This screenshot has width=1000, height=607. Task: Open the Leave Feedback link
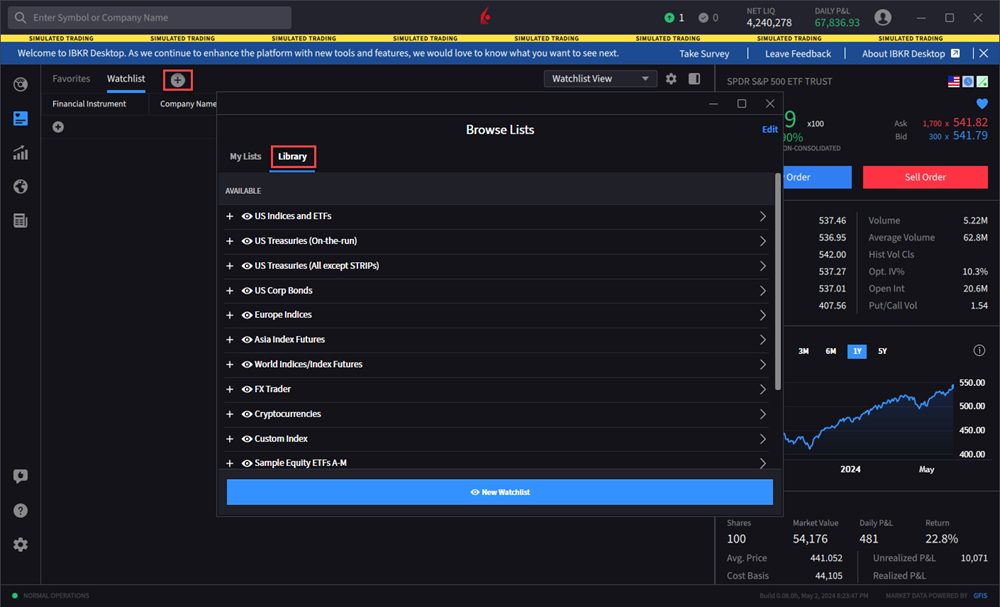798,54
